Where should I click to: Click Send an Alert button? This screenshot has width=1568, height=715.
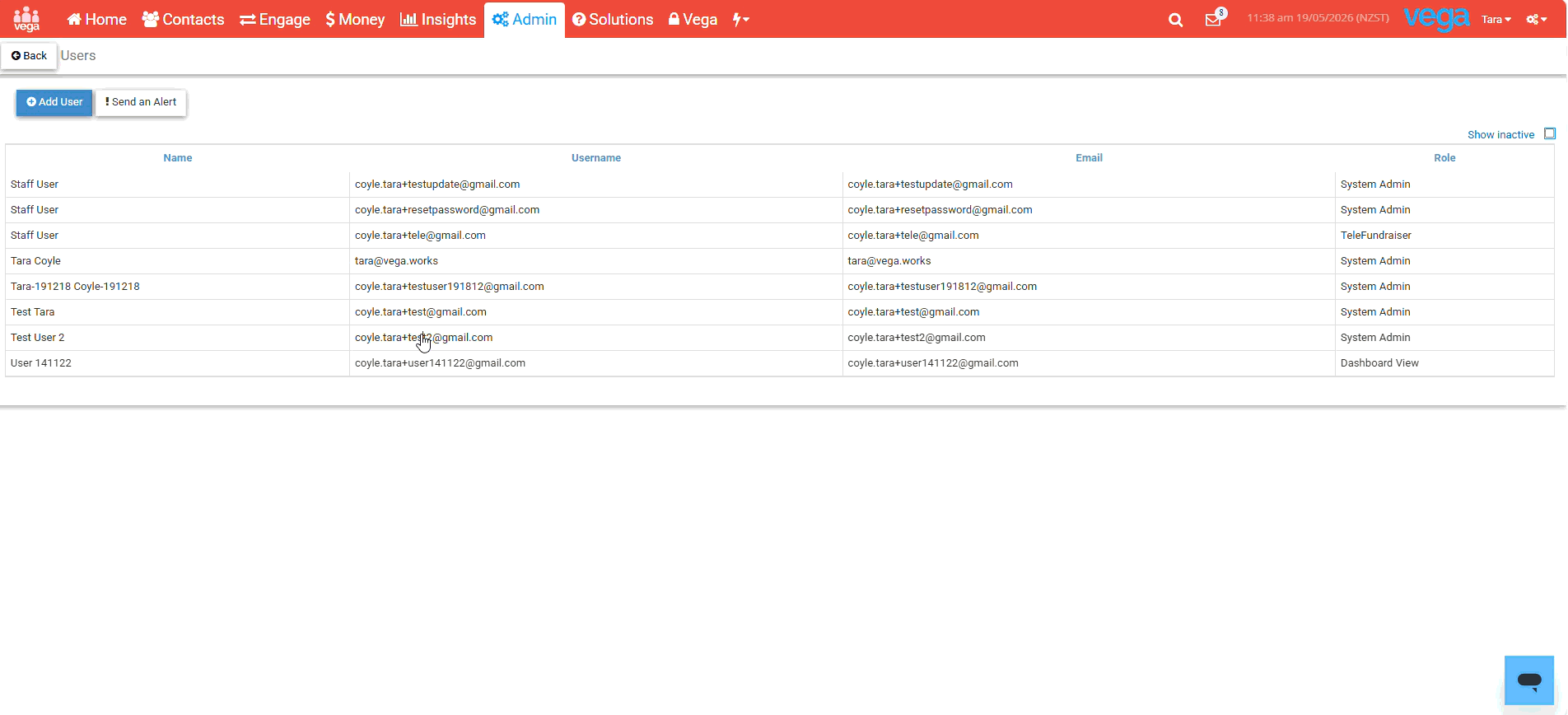coord(141,102)
